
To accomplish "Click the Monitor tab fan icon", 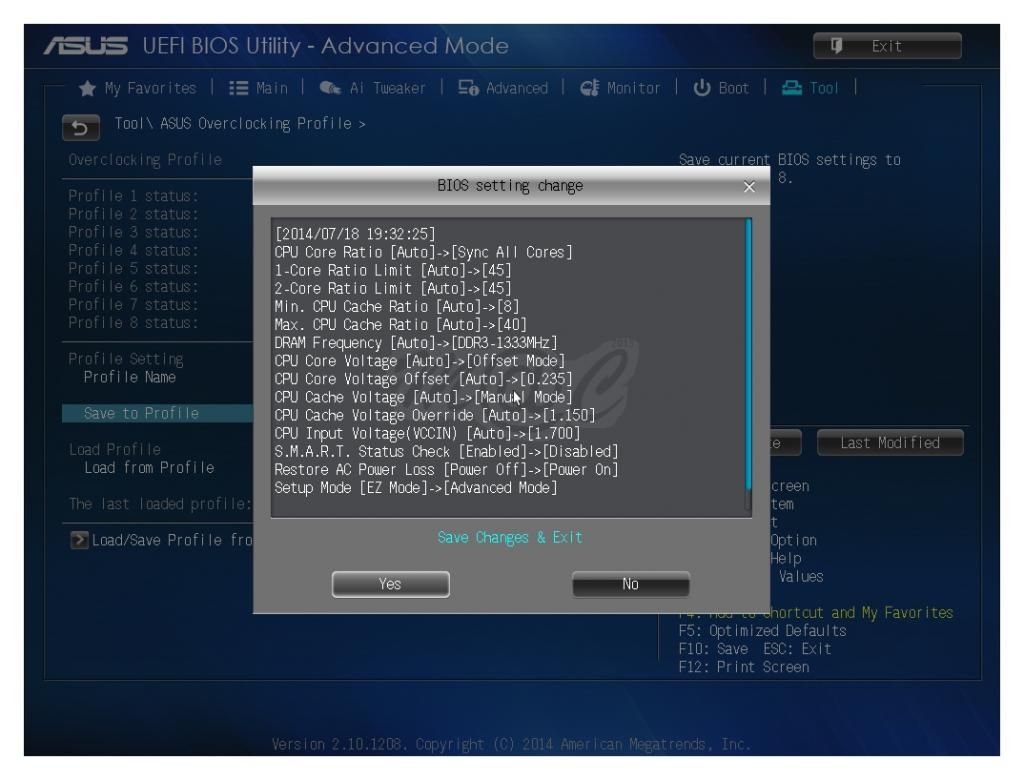I will pyautogui.click(x=590, y=88).
